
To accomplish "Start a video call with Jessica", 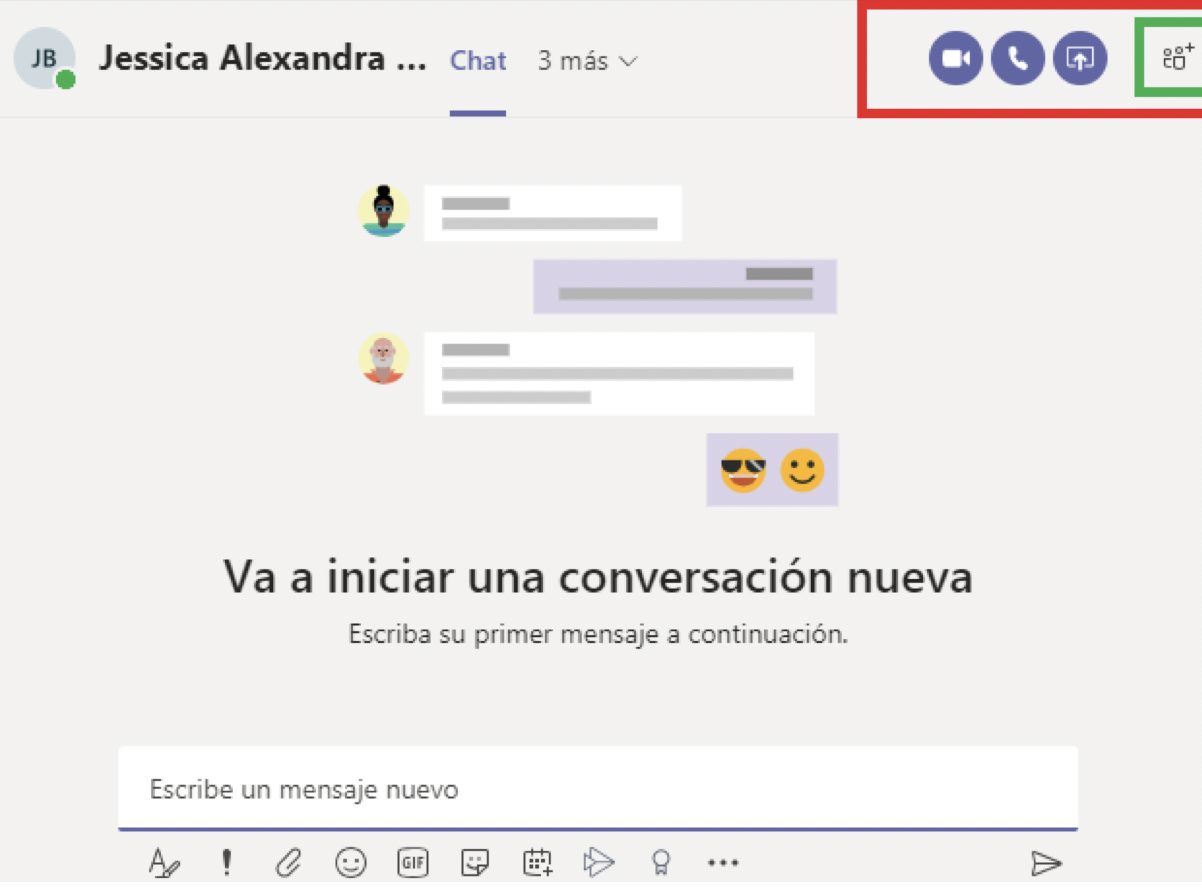I will click(955, 58).
